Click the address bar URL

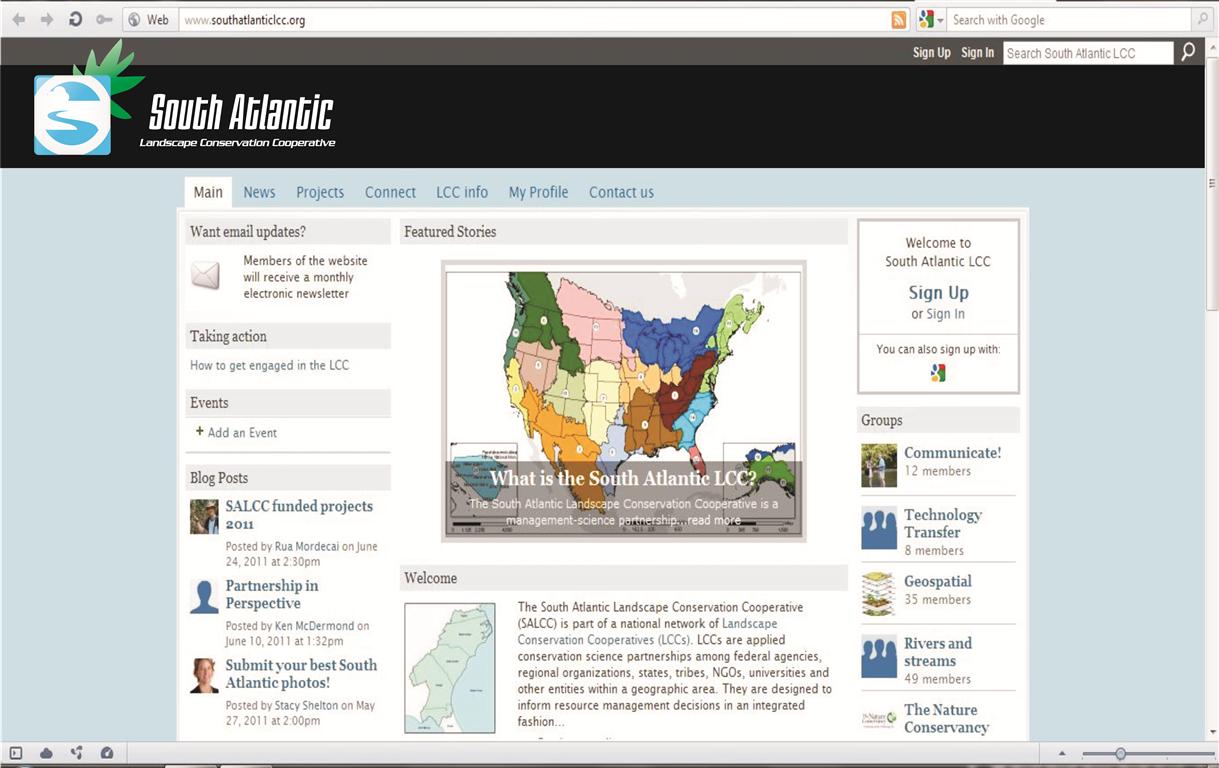(x=245, y=20)
